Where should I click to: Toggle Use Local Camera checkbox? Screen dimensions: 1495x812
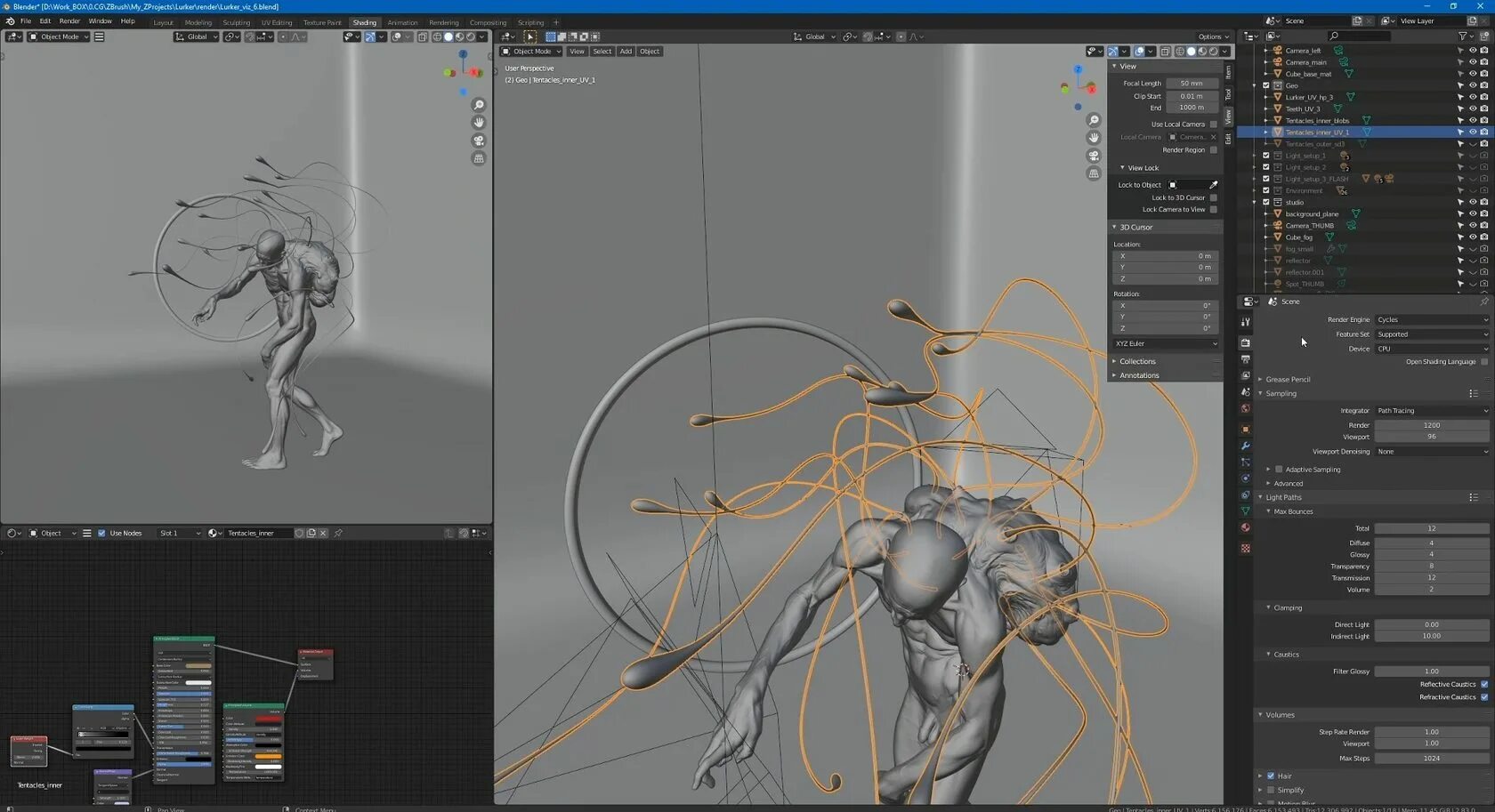[x=1214, y=125]
